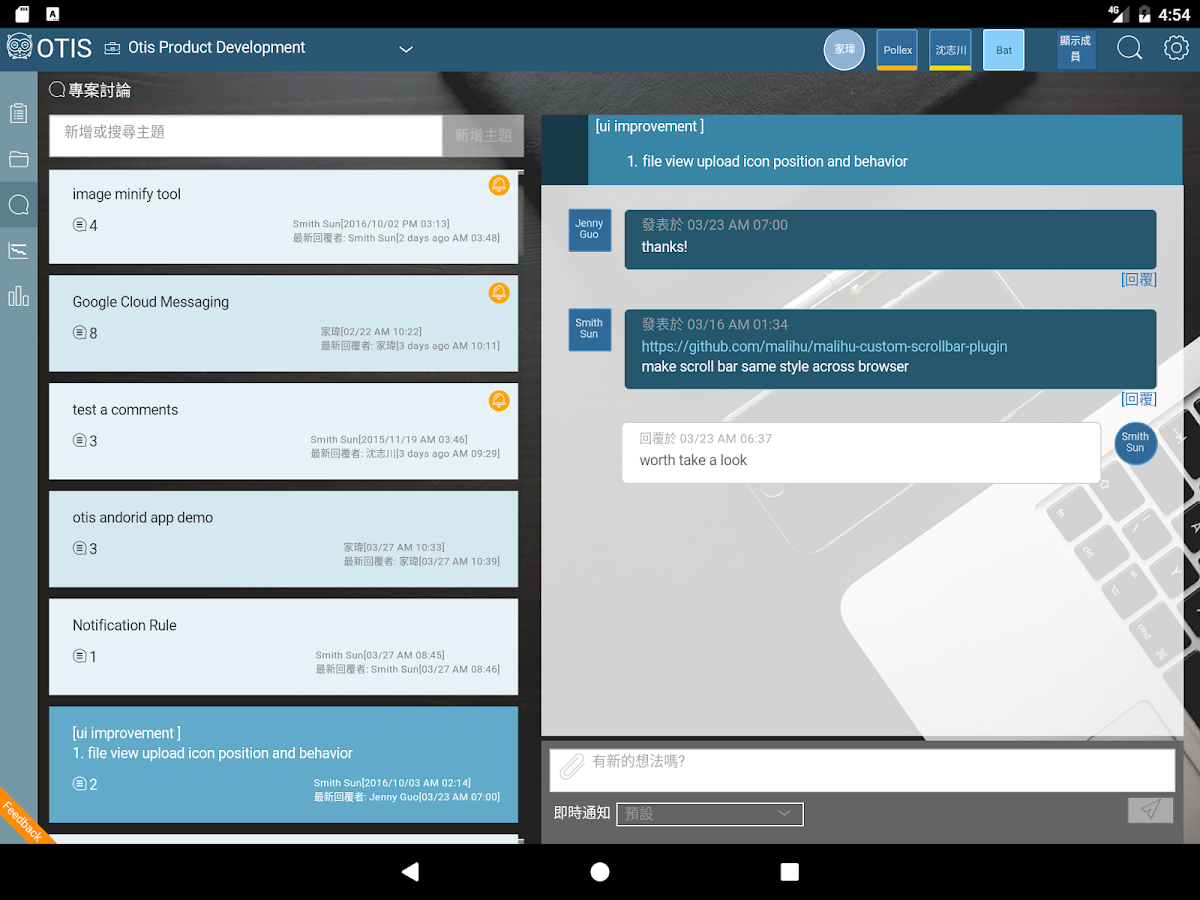
Task: Select the Bat member tab
Action: (1003, 50)
